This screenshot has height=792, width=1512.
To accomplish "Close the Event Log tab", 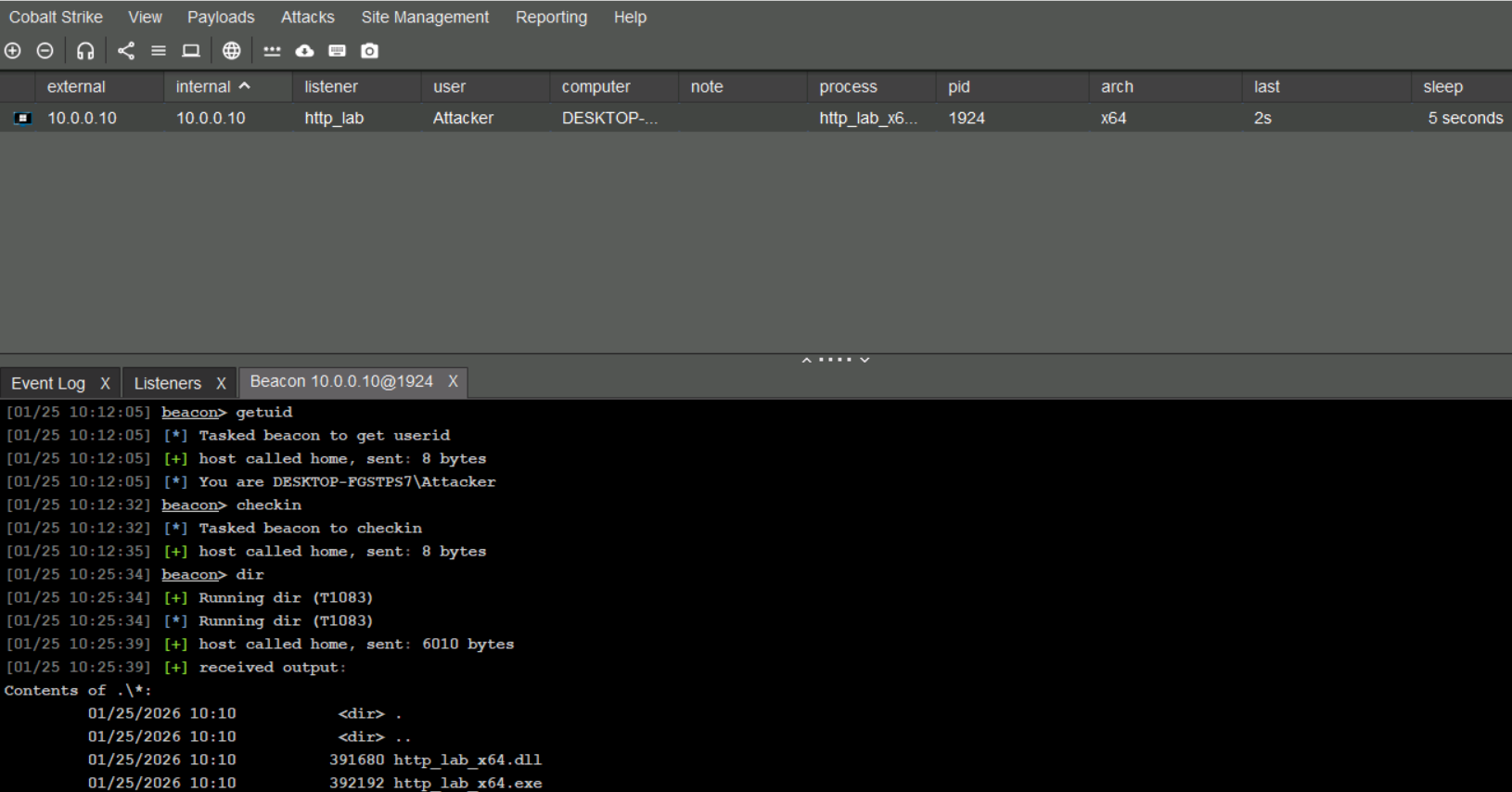I will (x=105, y=383).
